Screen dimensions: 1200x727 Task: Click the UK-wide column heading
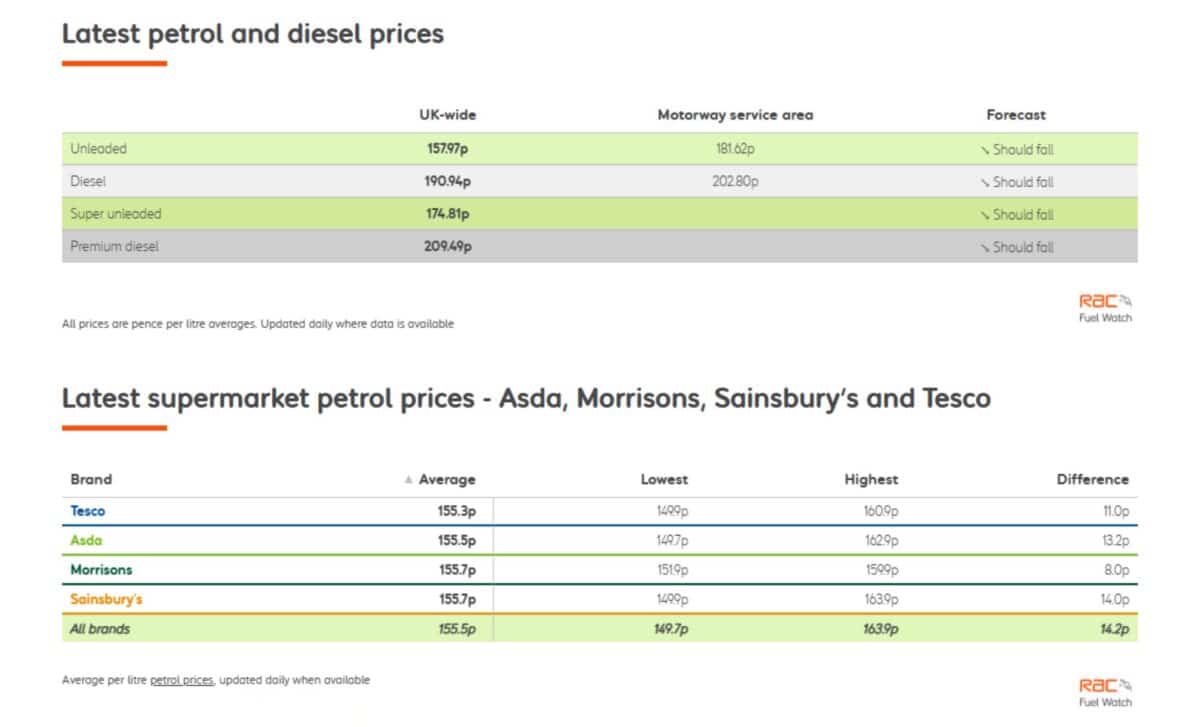447,115
